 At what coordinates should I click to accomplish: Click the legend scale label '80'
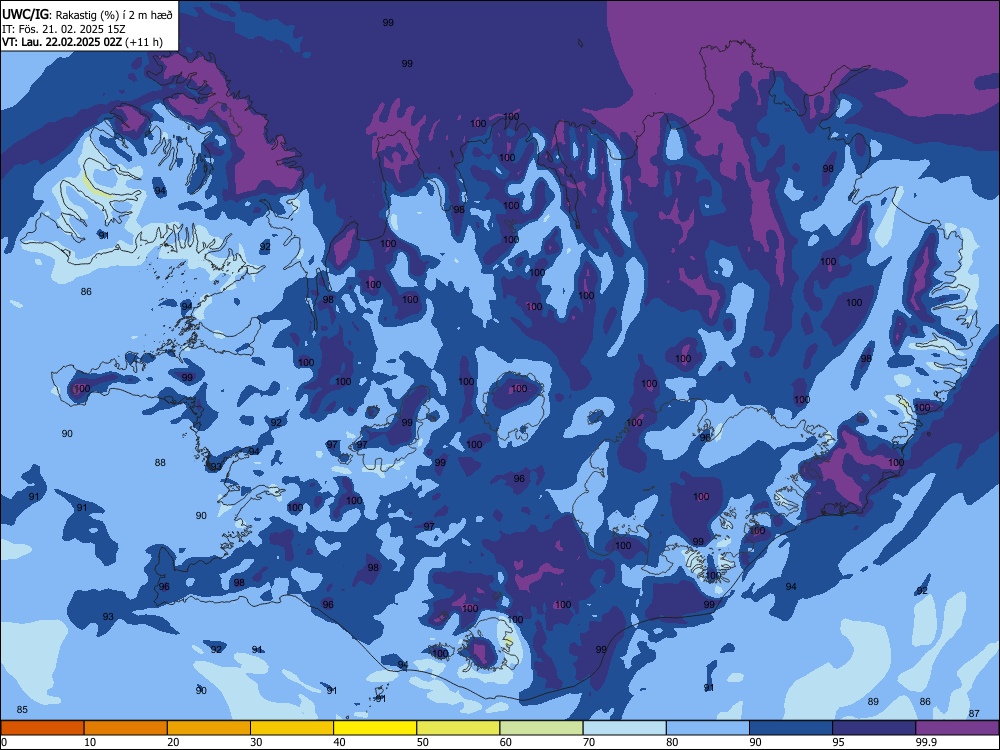pyautogui.click(x=672, y=742)
